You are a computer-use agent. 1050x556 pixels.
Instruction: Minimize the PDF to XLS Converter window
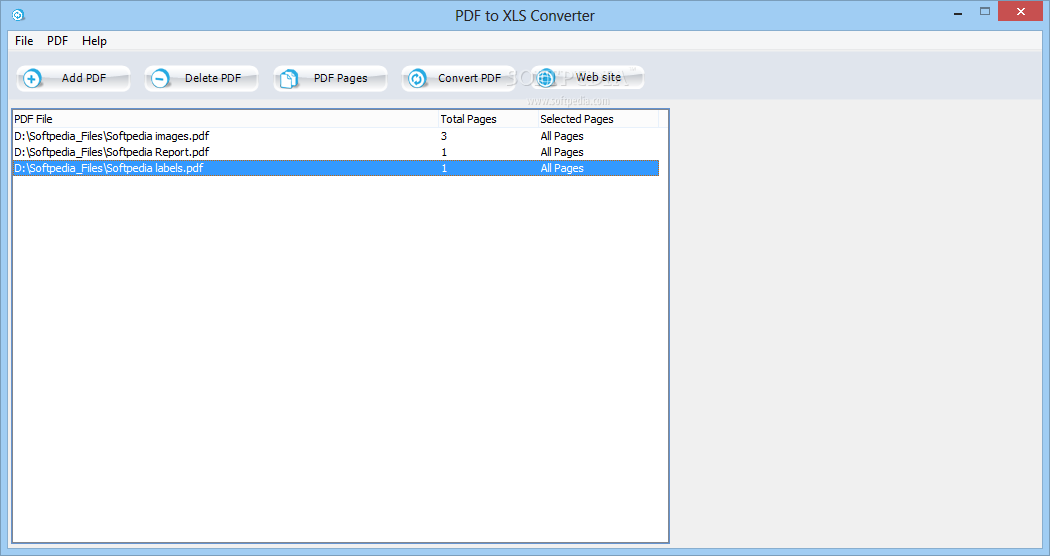pyautogui.click(x=958, y=12)
